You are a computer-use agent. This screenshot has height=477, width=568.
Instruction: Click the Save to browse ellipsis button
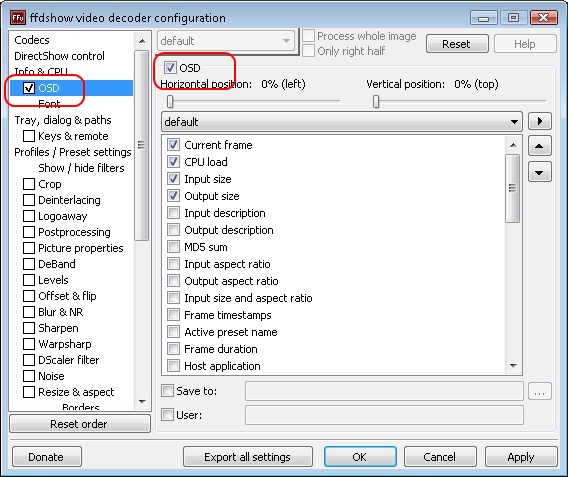pyautogui.click(x=539, y=391)
